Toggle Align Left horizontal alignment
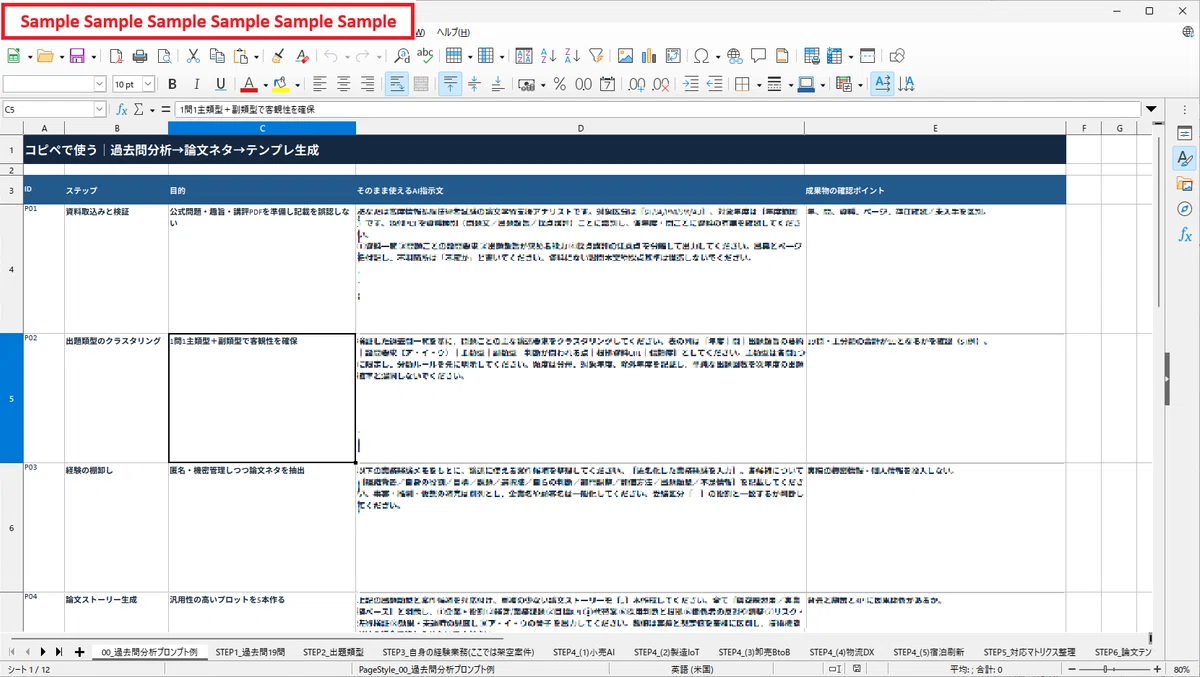 coord(320,84)
